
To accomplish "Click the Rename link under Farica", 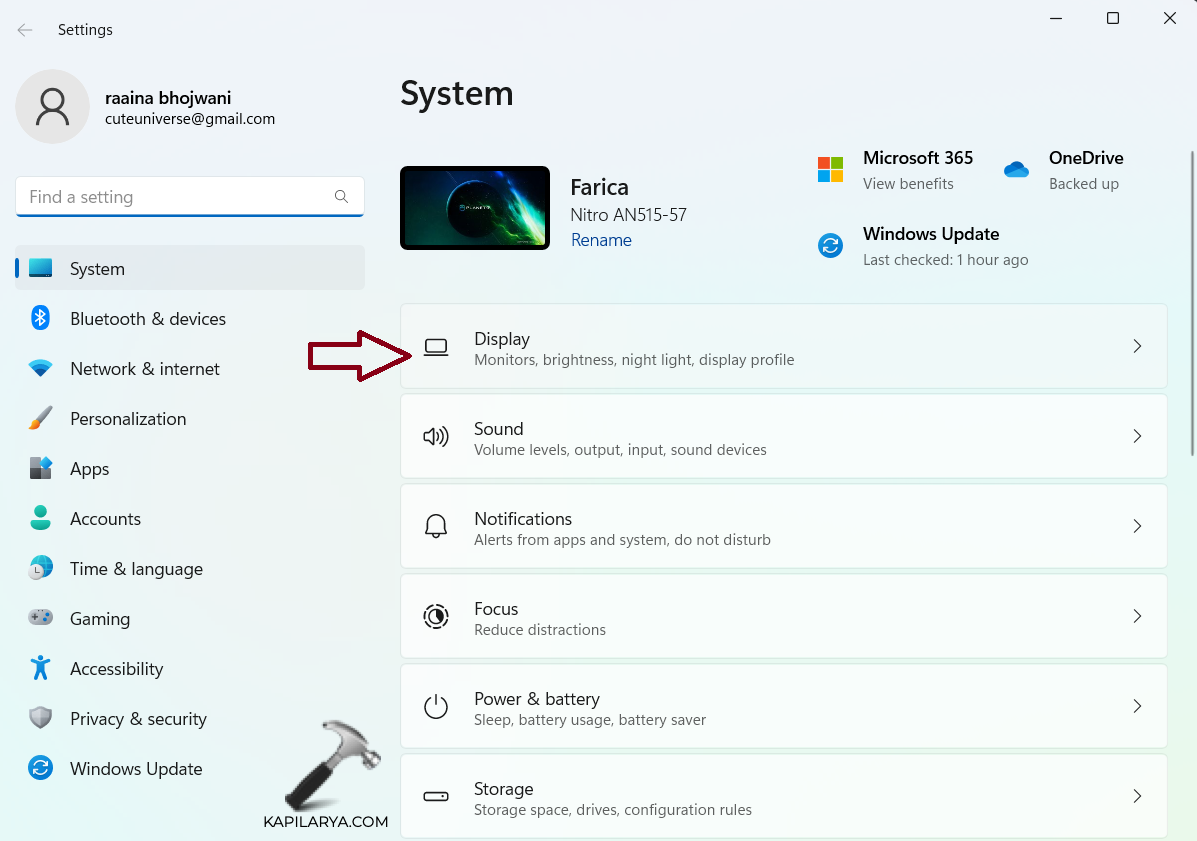I will pos(601,240).
